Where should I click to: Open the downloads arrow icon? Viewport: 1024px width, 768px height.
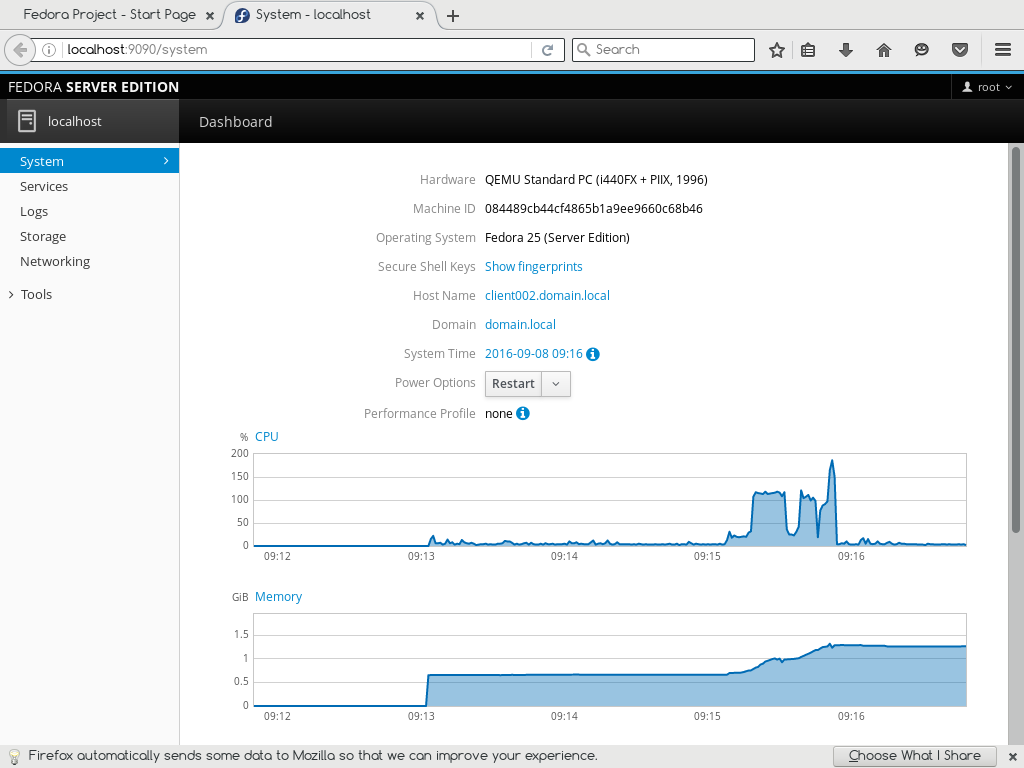pos(846,50)
